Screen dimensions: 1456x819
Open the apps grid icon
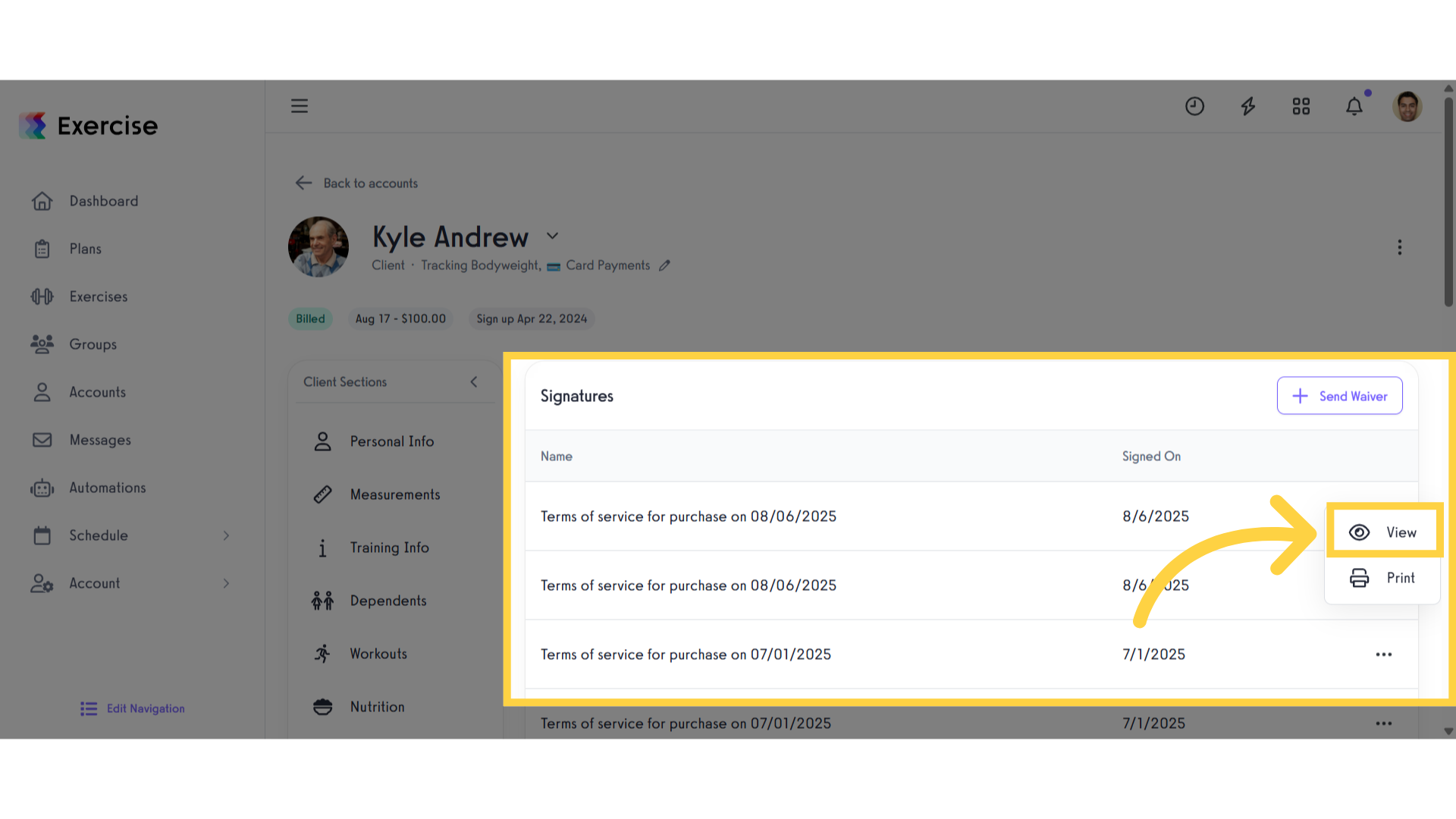(x=1301, y=106)
